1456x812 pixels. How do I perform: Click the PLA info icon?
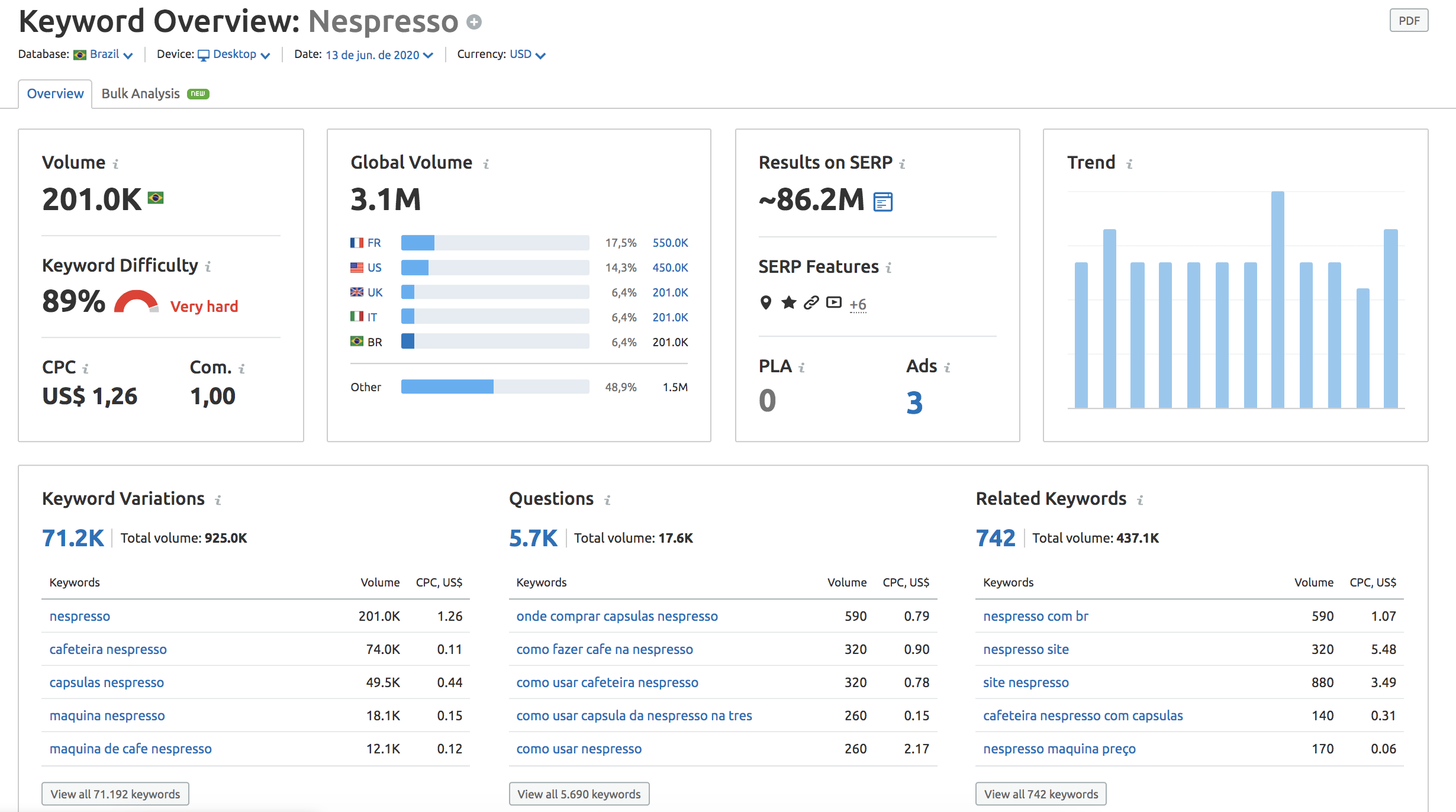click(801, 368)
